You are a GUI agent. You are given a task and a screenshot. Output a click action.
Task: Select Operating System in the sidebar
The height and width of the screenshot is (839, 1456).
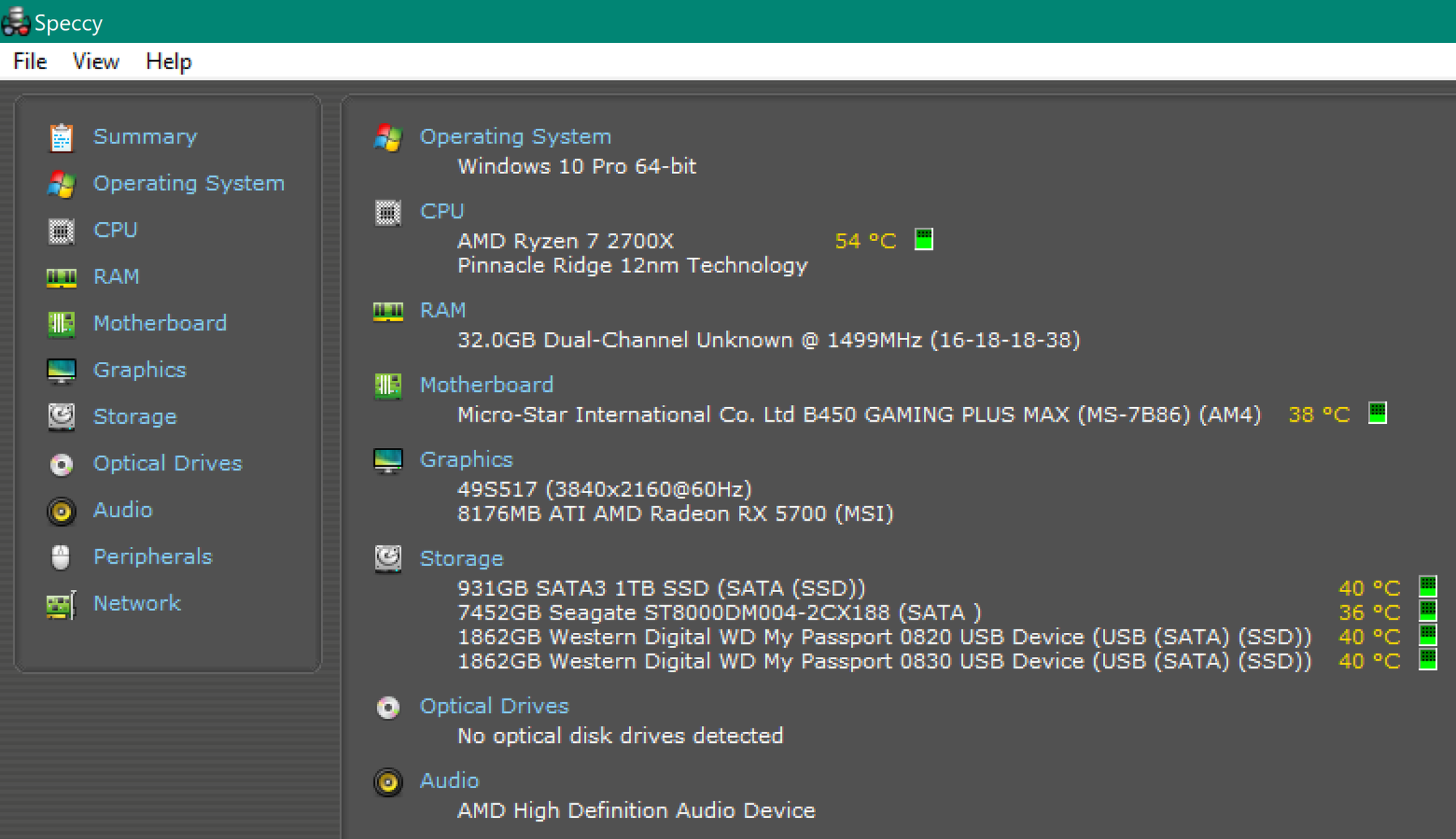(x=189, y=184)
